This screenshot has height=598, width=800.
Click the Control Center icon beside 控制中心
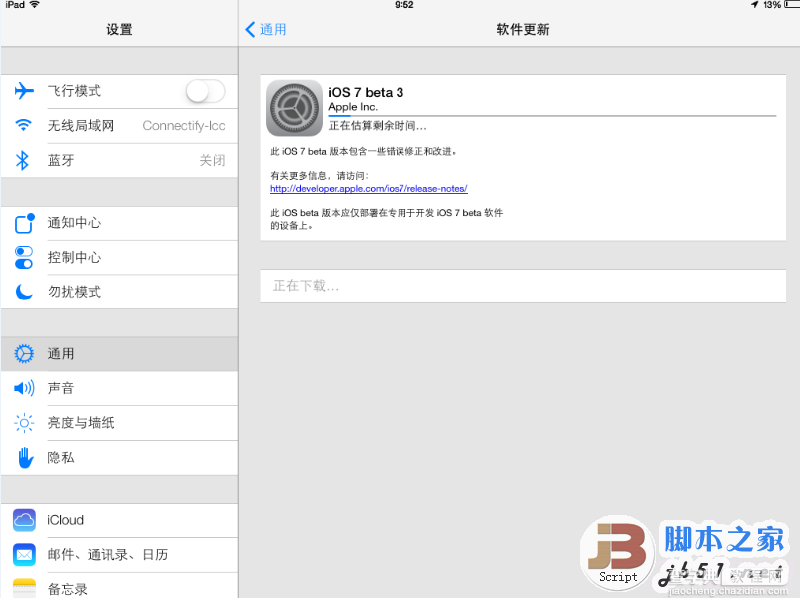23,257
